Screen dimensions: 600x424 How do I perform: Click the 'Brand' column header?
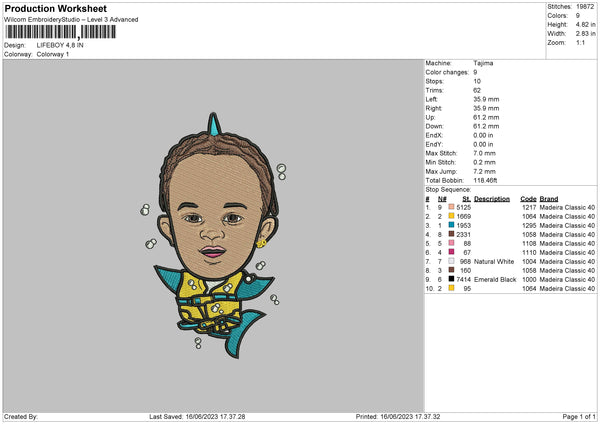(x=548, y=199)
